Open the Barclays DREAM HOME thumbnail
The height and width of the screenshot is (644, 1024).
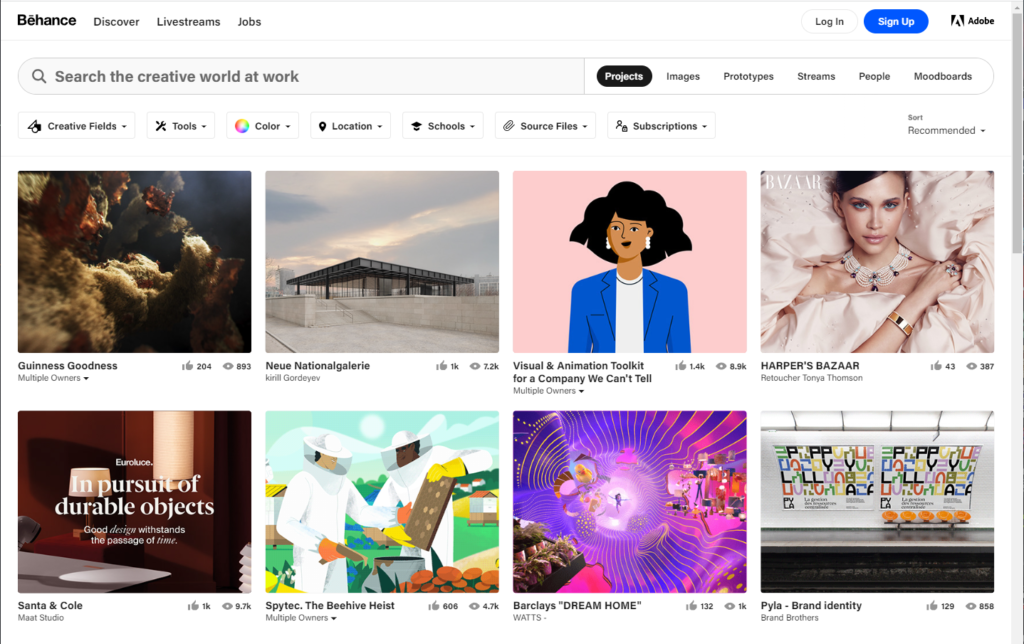(x=630, y=502)
